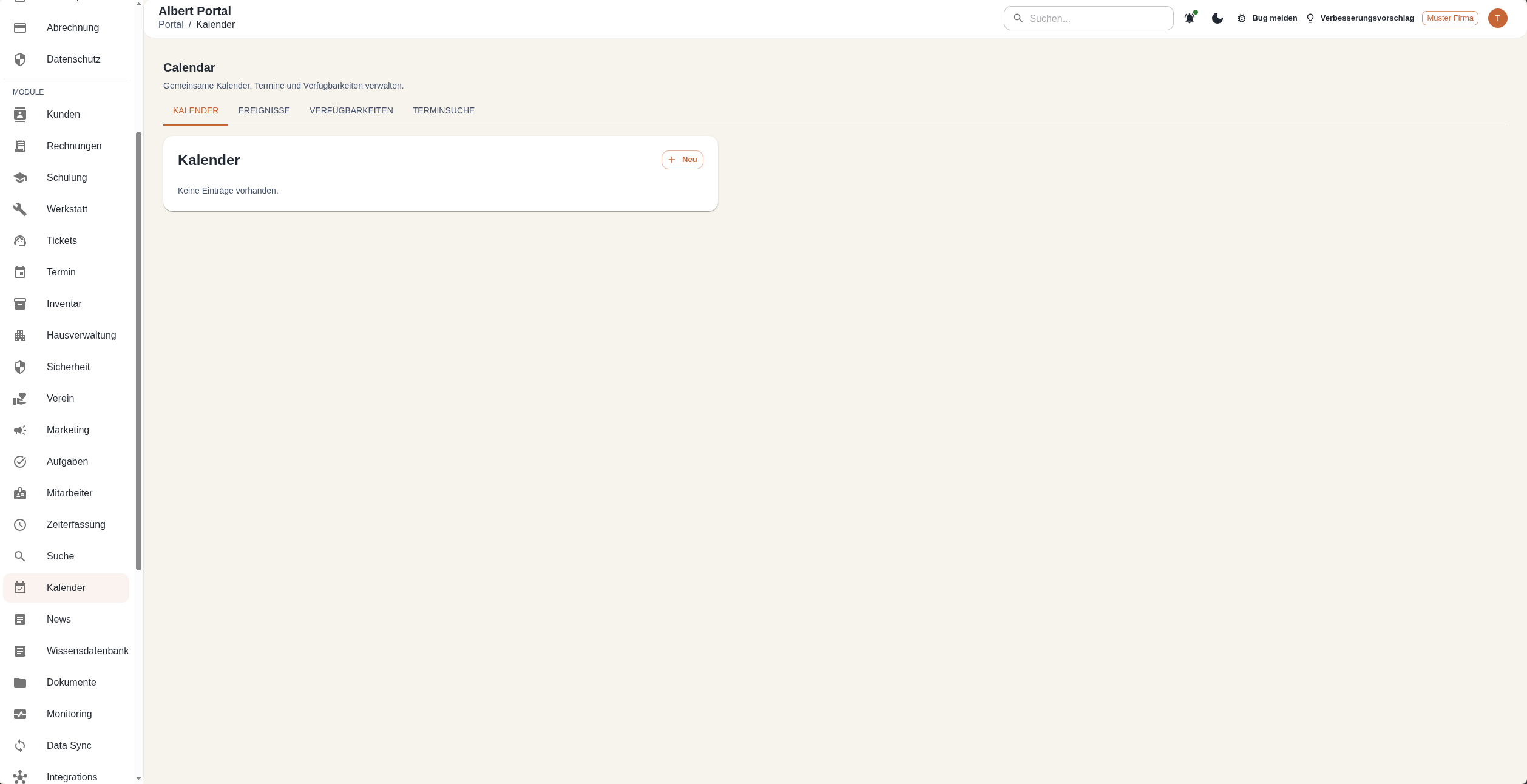Select the Schulung graduation cap icon

click(20, 178)
